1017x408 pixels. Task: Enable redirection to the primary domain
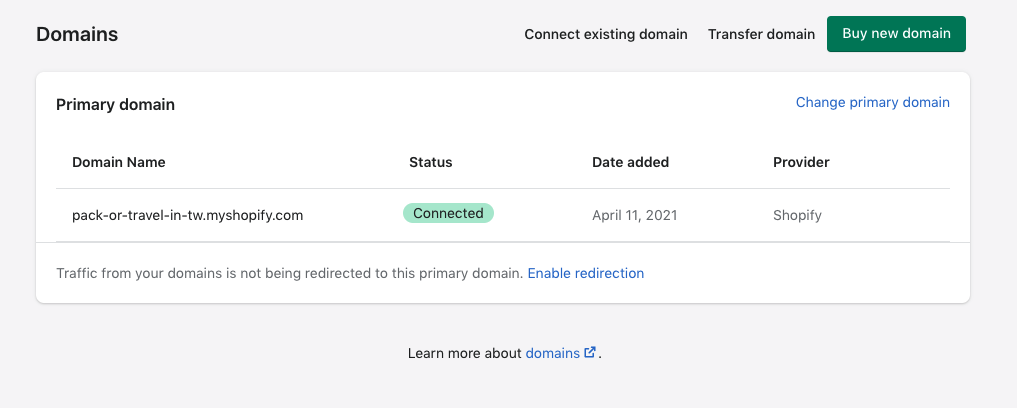click(585, 273)
